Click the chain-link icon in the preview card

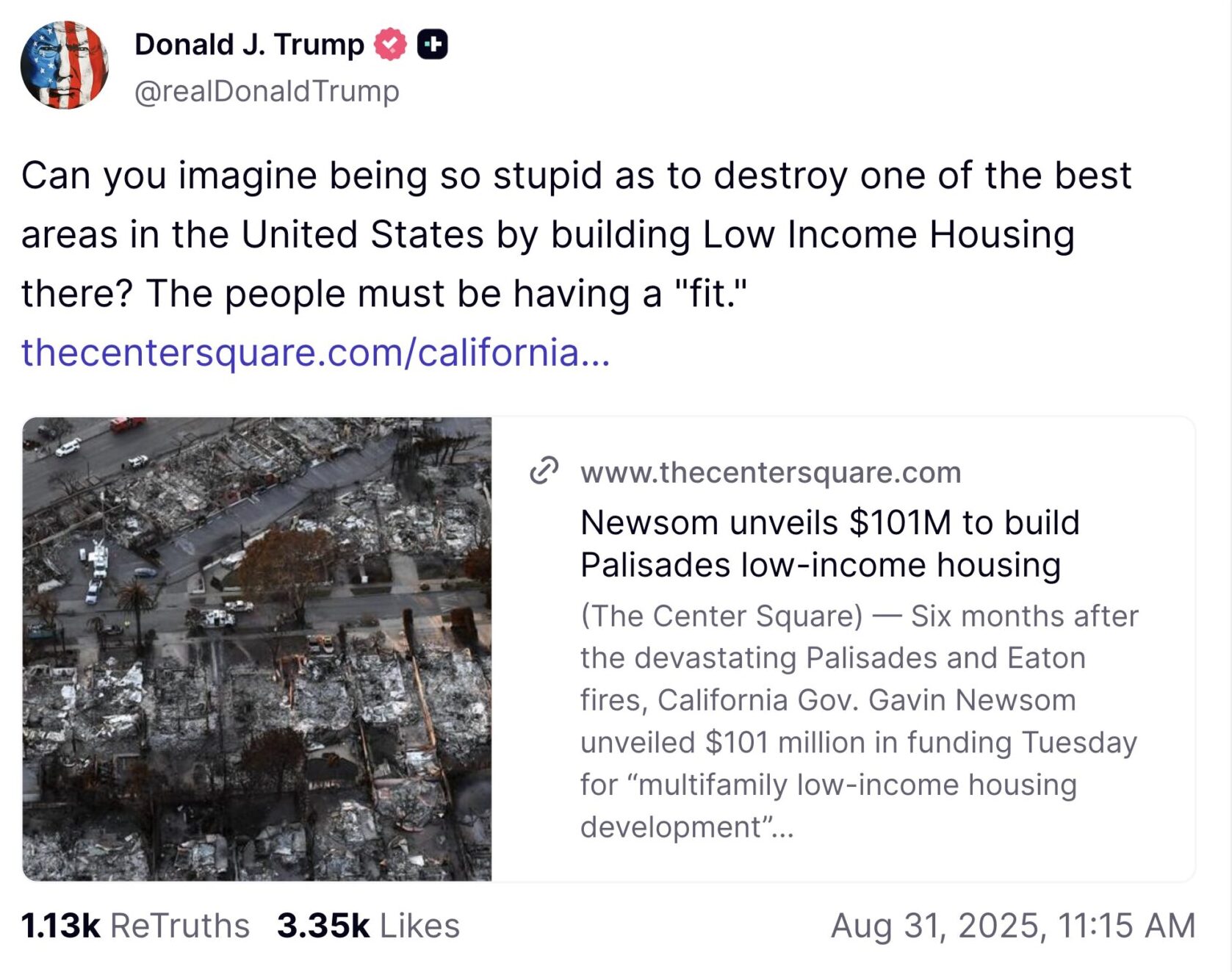(544, 471)
